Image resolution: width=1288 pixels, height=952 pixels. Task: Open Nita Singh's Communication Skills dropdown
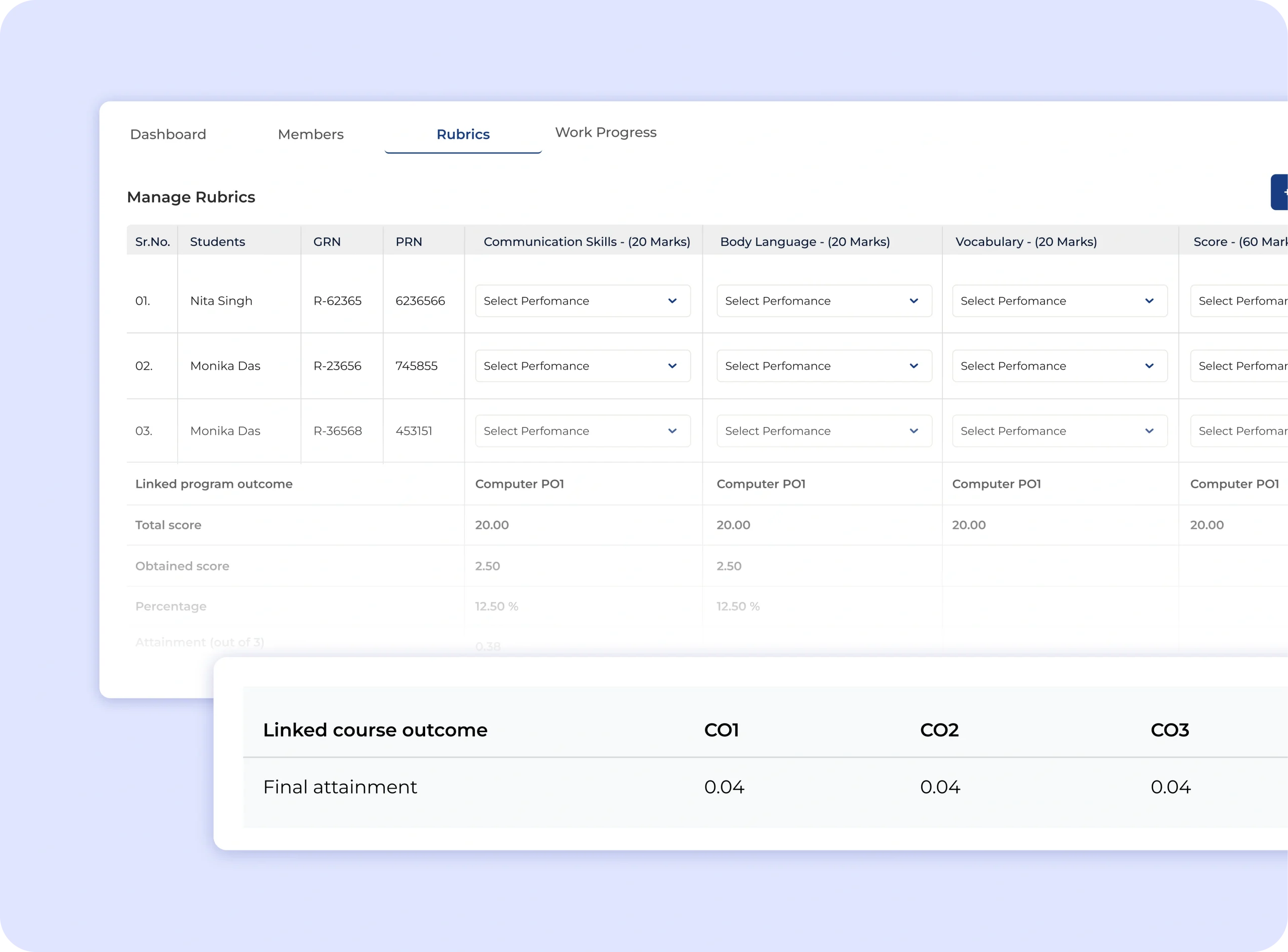(x=582, y=301)
